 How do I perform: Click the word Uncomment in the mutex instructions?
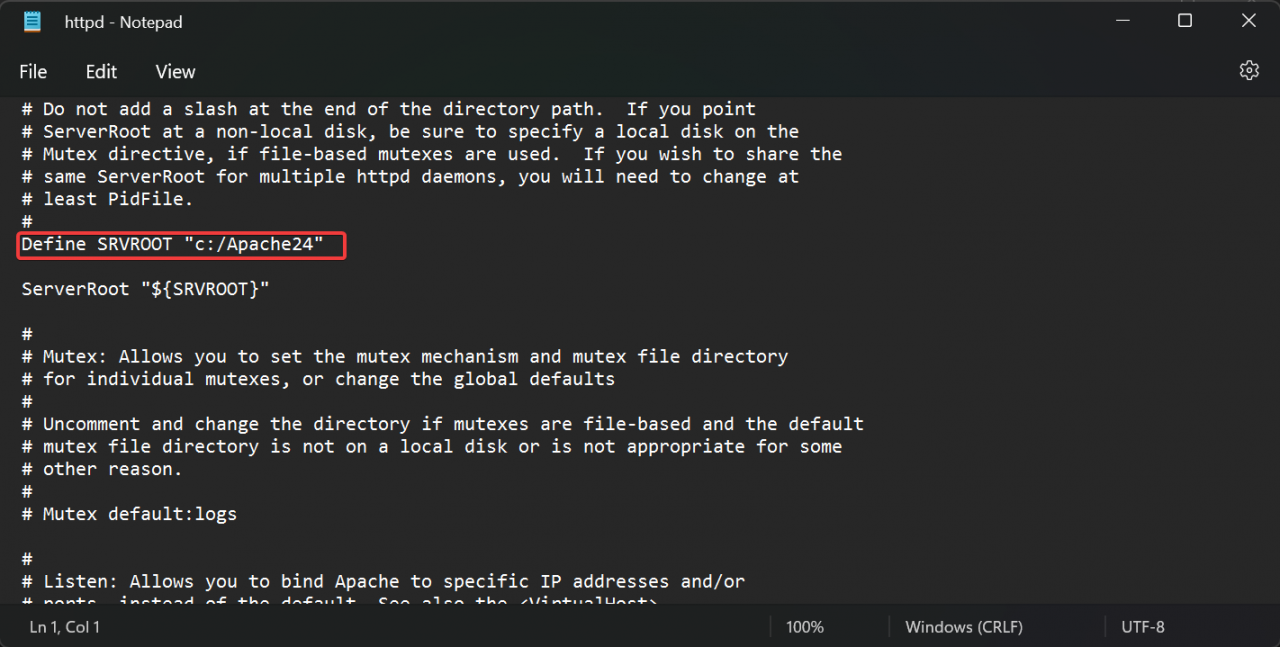[91, 423]
